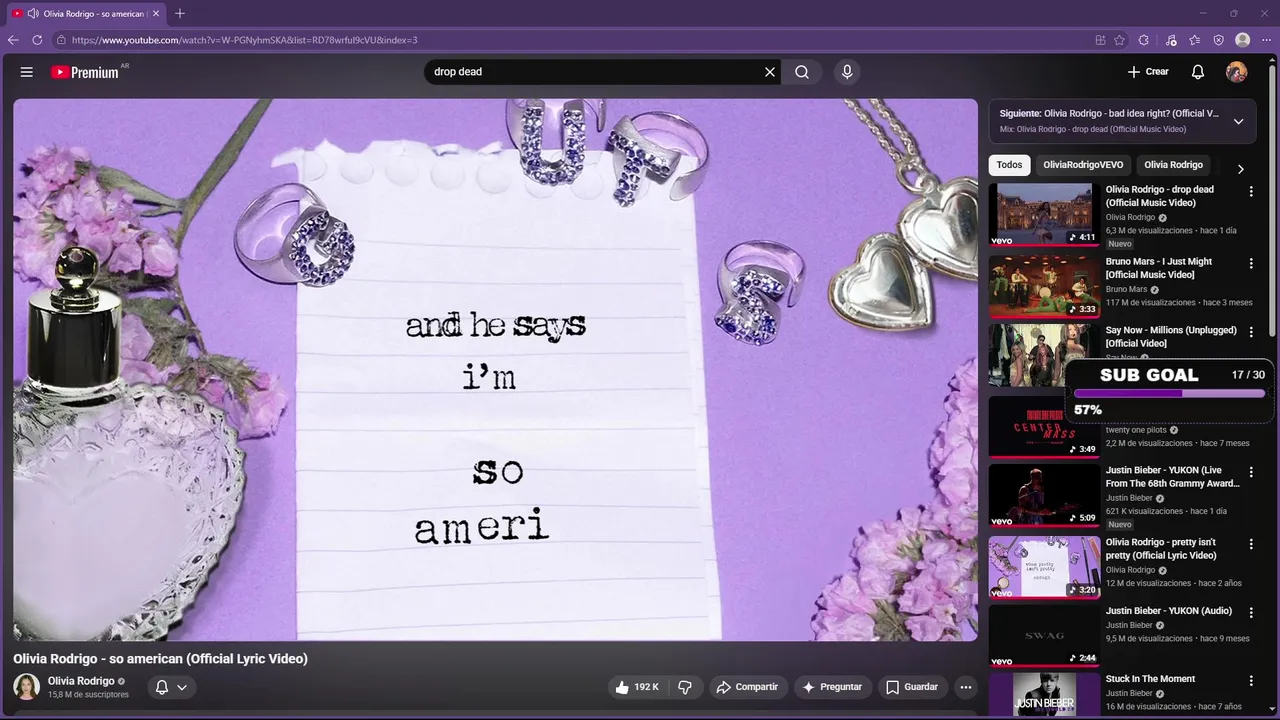Clear the search box with the X icon

coord(770,72)
